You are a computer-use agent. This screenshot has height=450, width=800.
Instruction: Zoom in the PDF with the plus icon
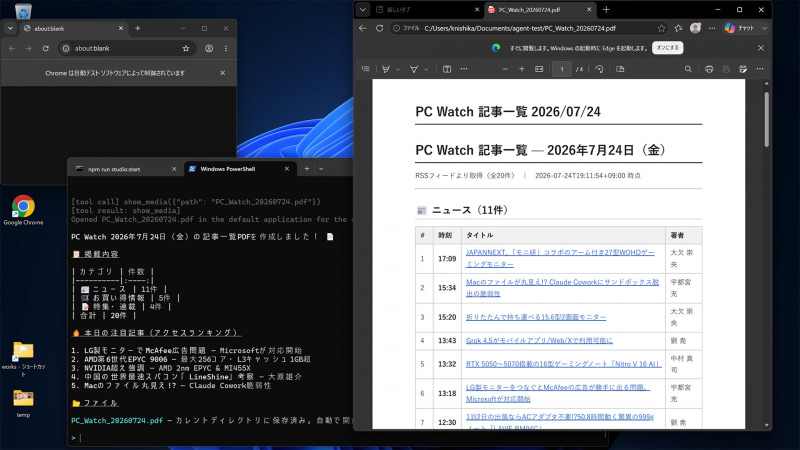pos(521,69)
